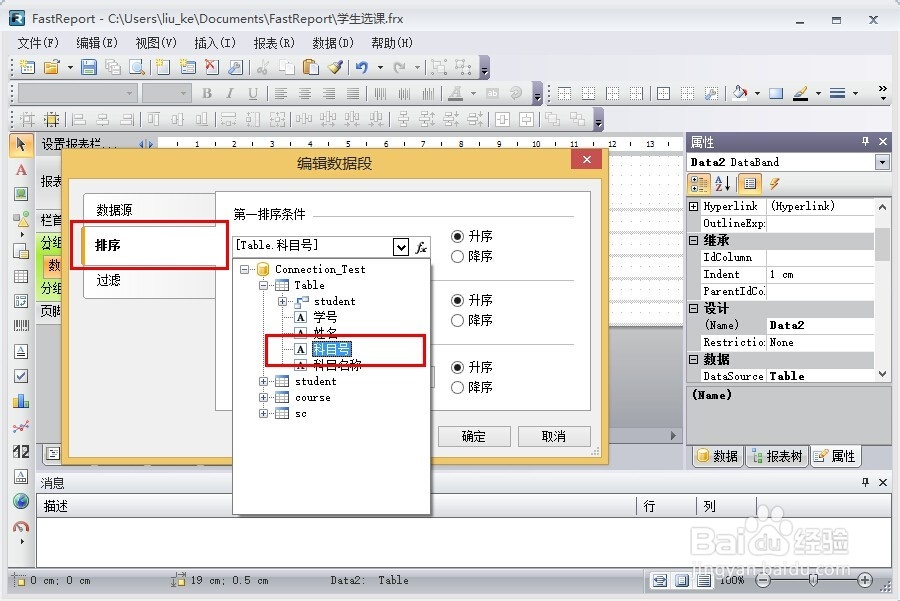Open the Events view via lightning icon
Image resolution: width=900 pixels, height=601 pixels.
click(774, 183)
